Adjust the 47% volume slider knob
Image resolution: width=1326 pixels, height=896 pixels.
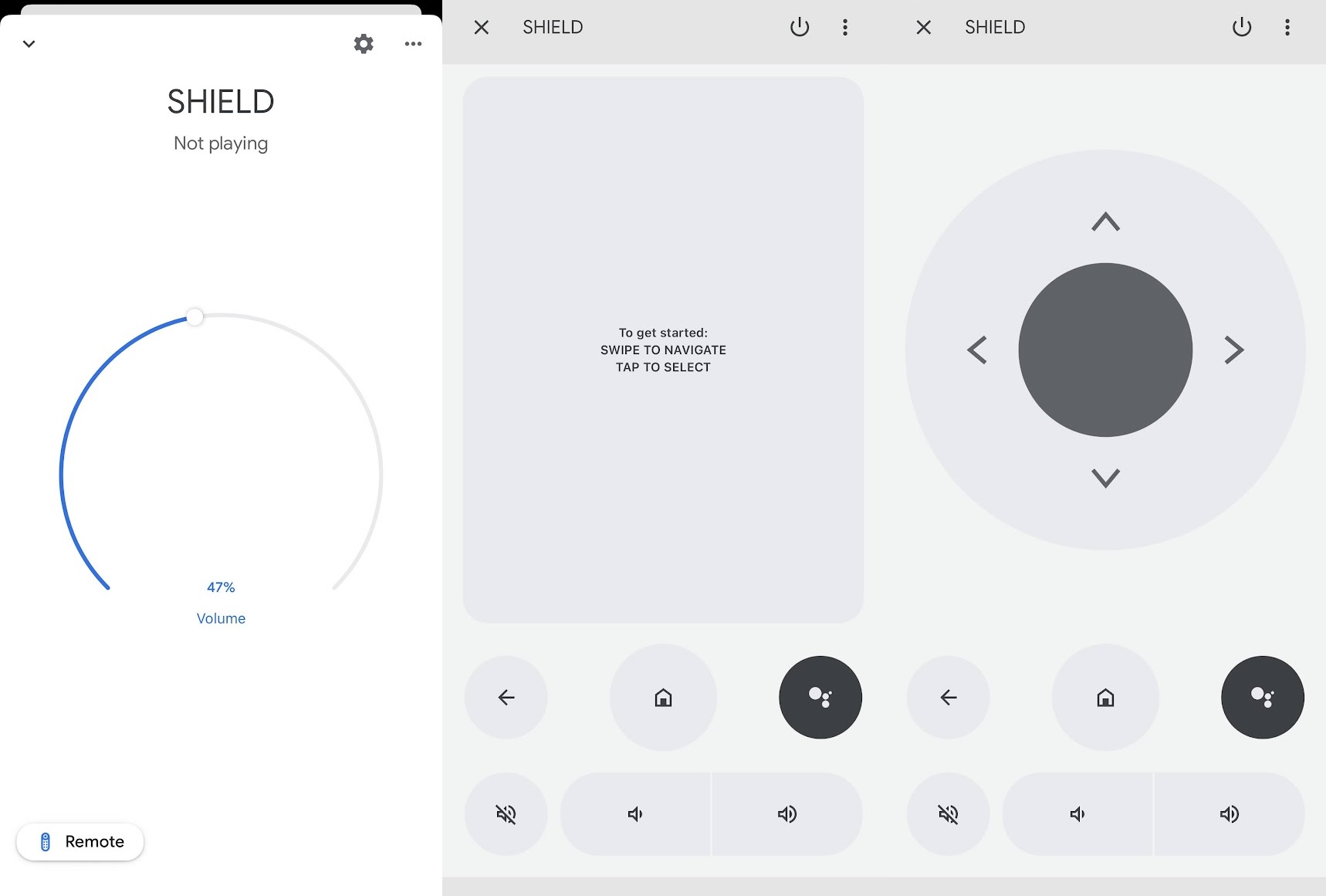coord(195,317)
